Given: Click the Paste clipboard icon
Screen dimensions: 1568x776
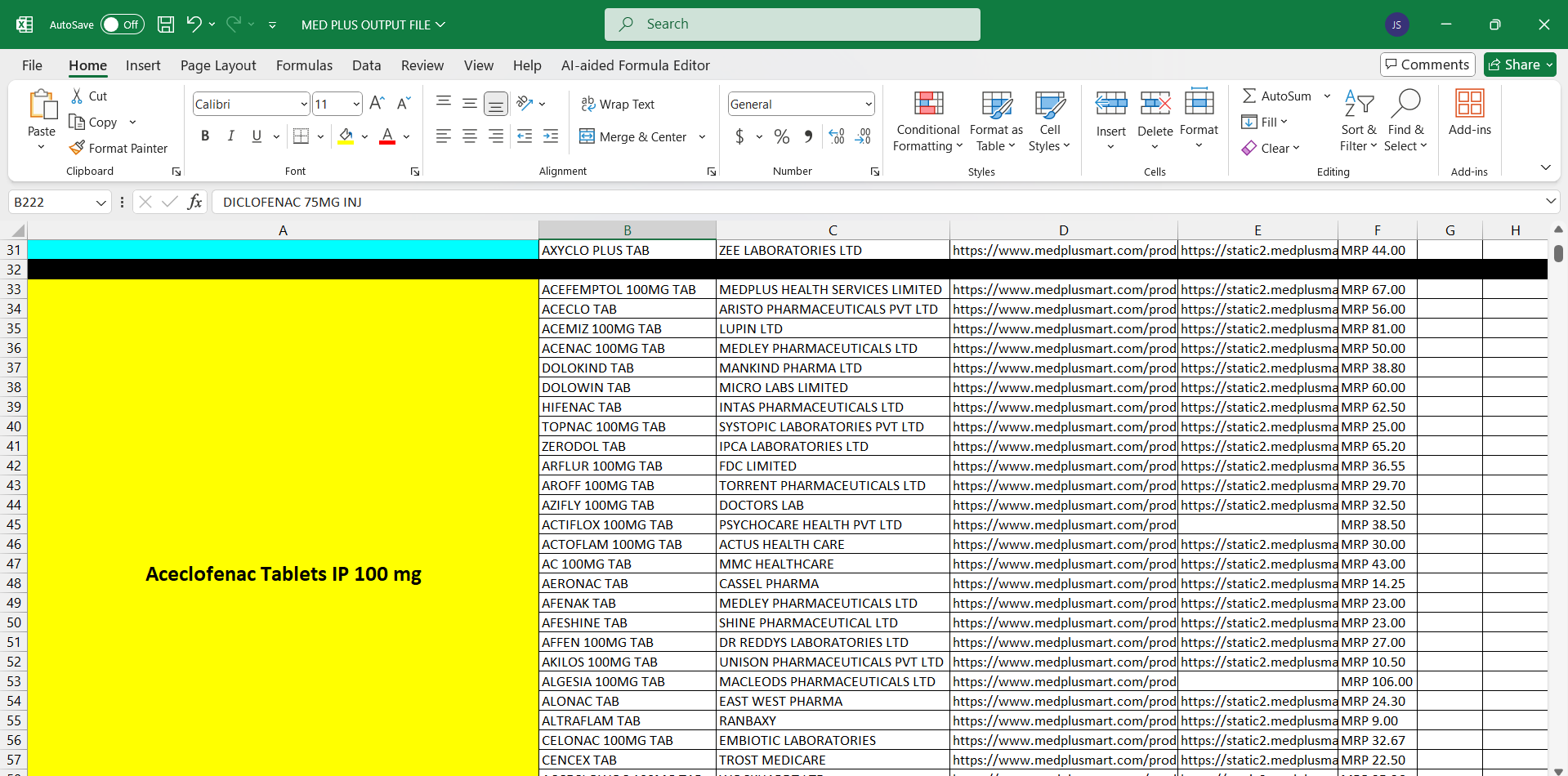Looking at the screenshot, I should 42,105.
